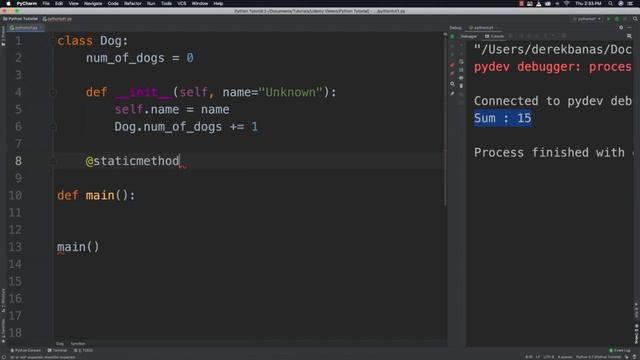Click 'class Dog:' on line 1
This screenshot has height=360, width=640.
click(x=93, y=41)
